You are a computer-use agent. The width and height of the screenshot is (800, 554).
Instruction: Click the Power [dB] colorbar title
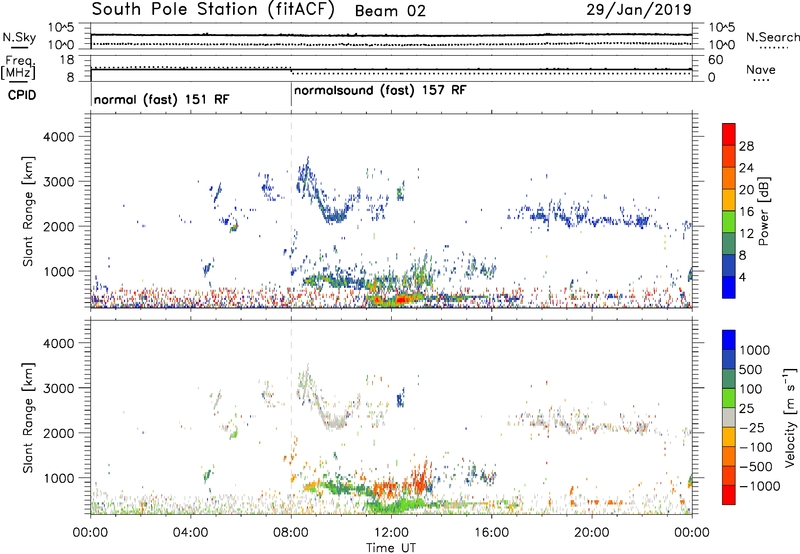pos(763,211)
